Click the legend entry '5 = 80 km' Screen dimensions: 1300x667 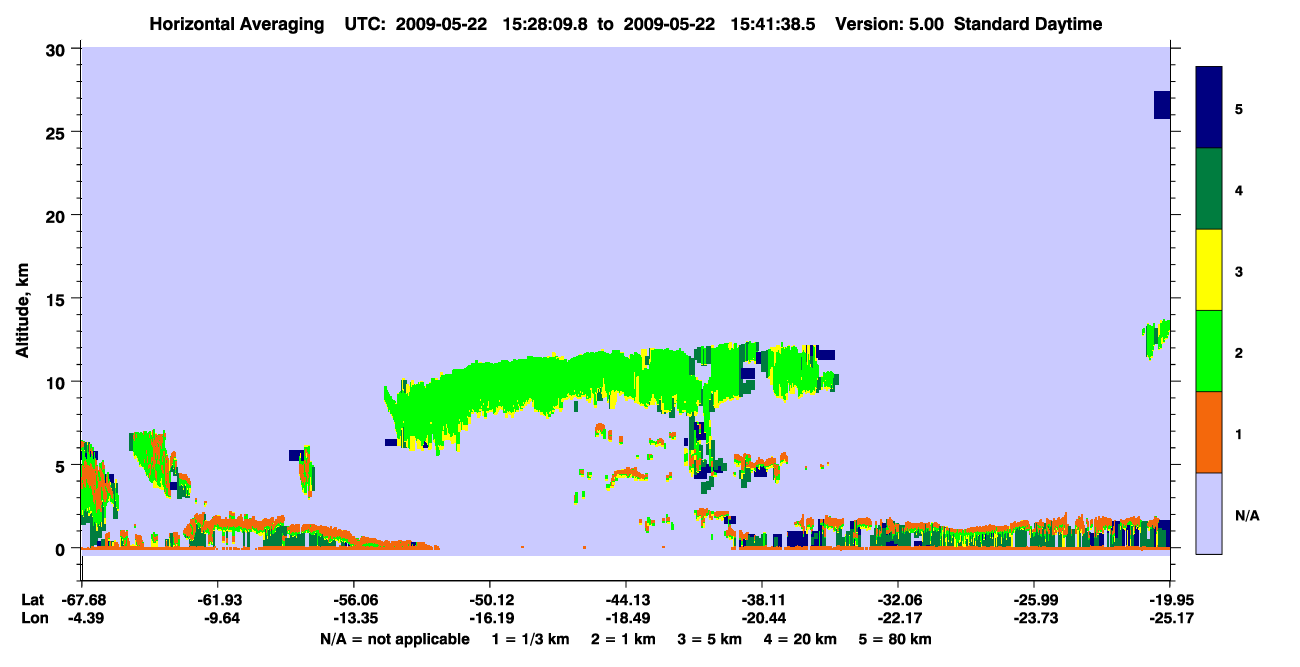click(x=896, y=639)
